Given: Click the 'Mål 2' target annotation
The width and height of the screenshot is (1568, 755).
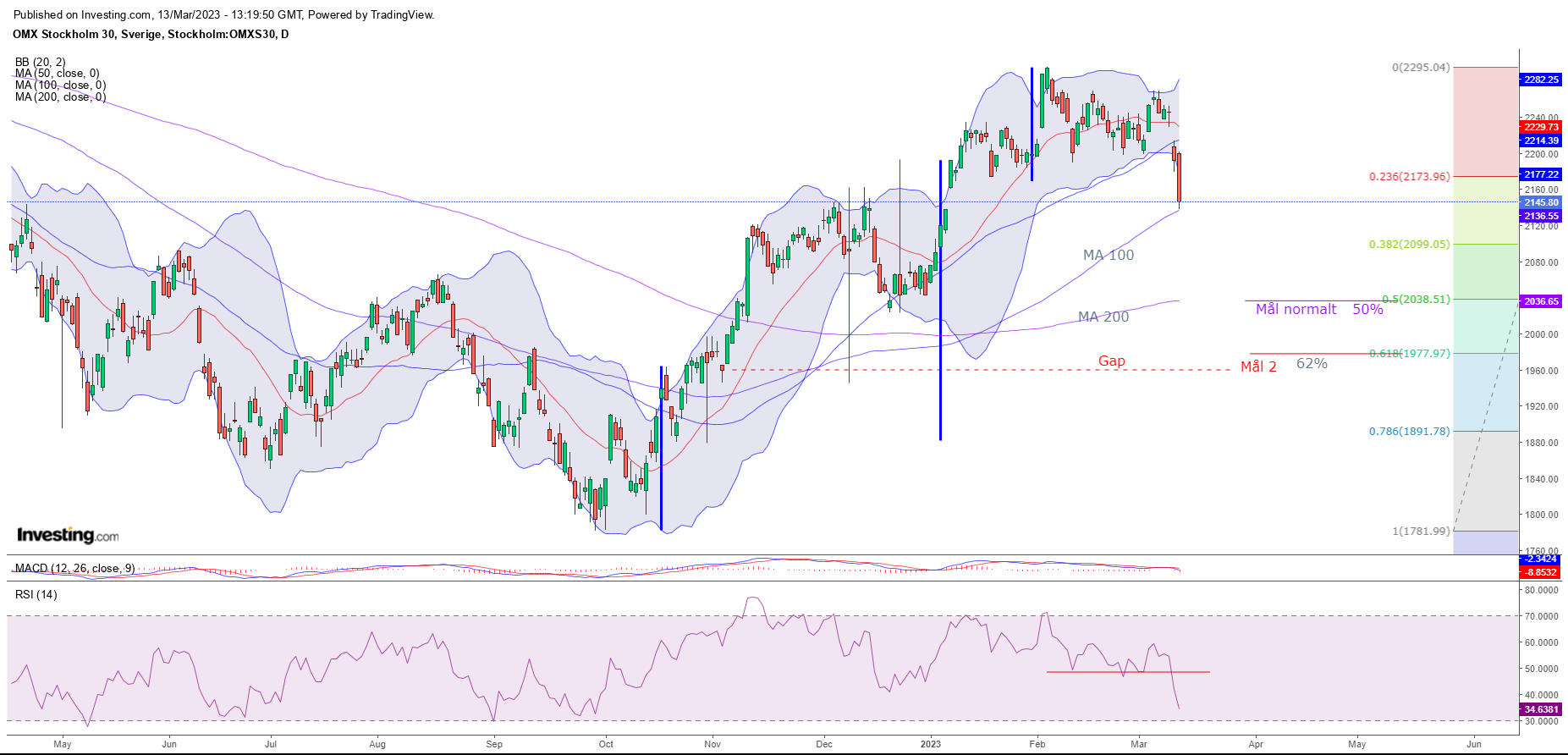Looking at the screenshot, I should 1258,366.
